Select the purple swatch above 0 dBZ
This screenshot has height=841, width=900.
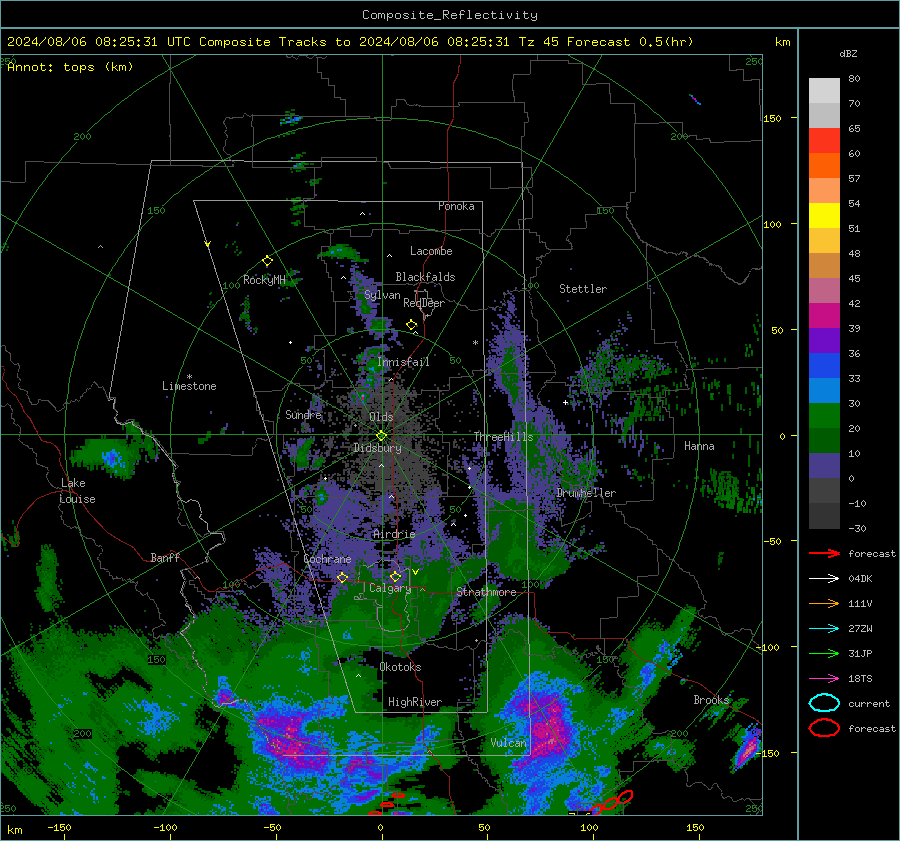pyautogui.click(x=824, y=466)
